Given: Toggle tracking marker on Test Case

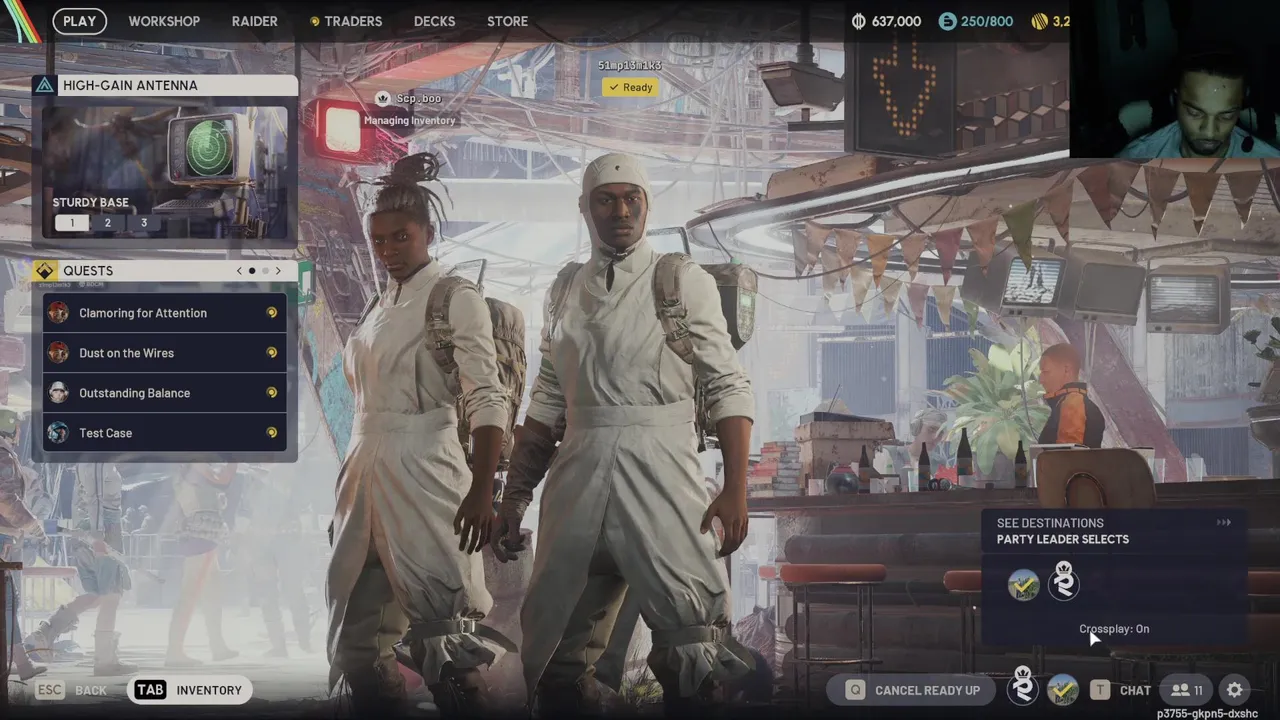Looking at the screenshot, I should 271,433.
